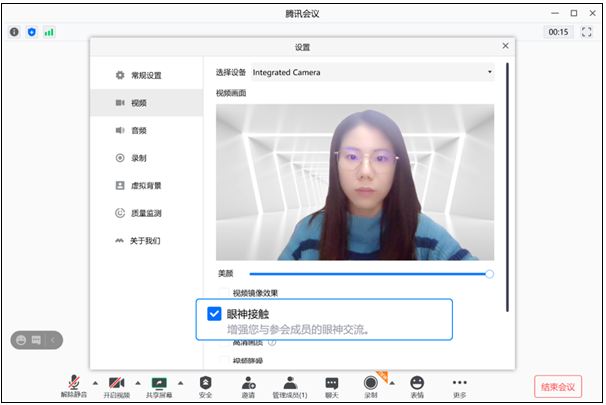This screenshot has width=606, height=405.
Task: Open 录制 in the settings sidebar
Action: (146, 158)
